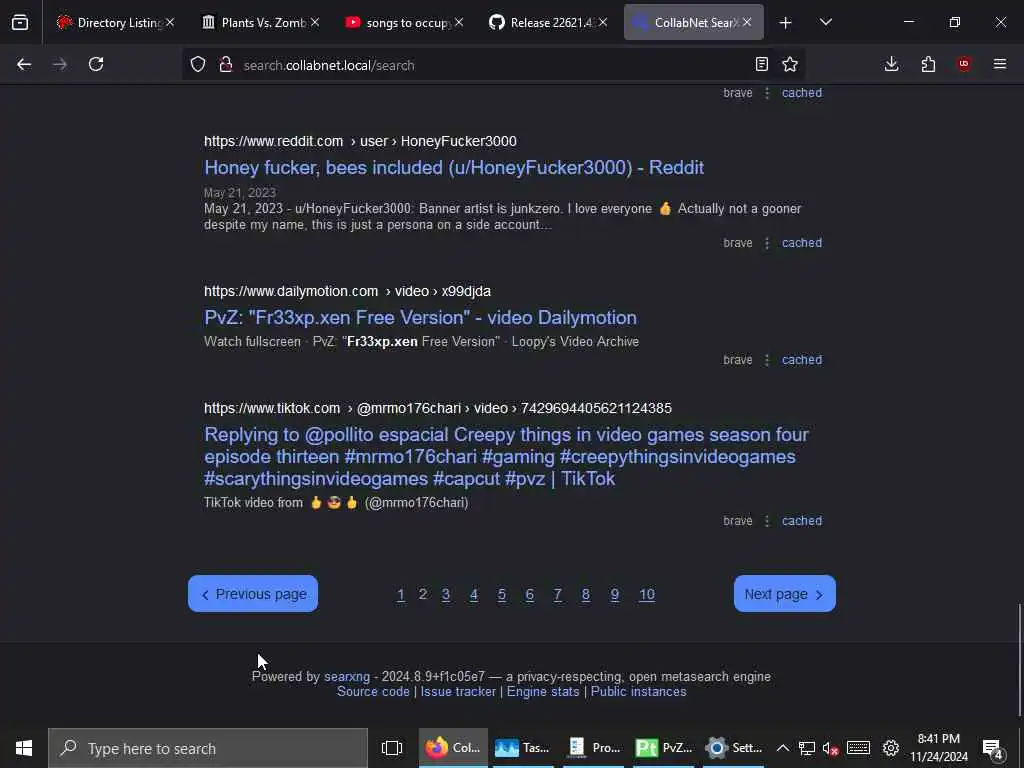1024x768 pixels.
Task: Open a new tab with the plus button
Action: pyautogui.click(x=786, y=23)
